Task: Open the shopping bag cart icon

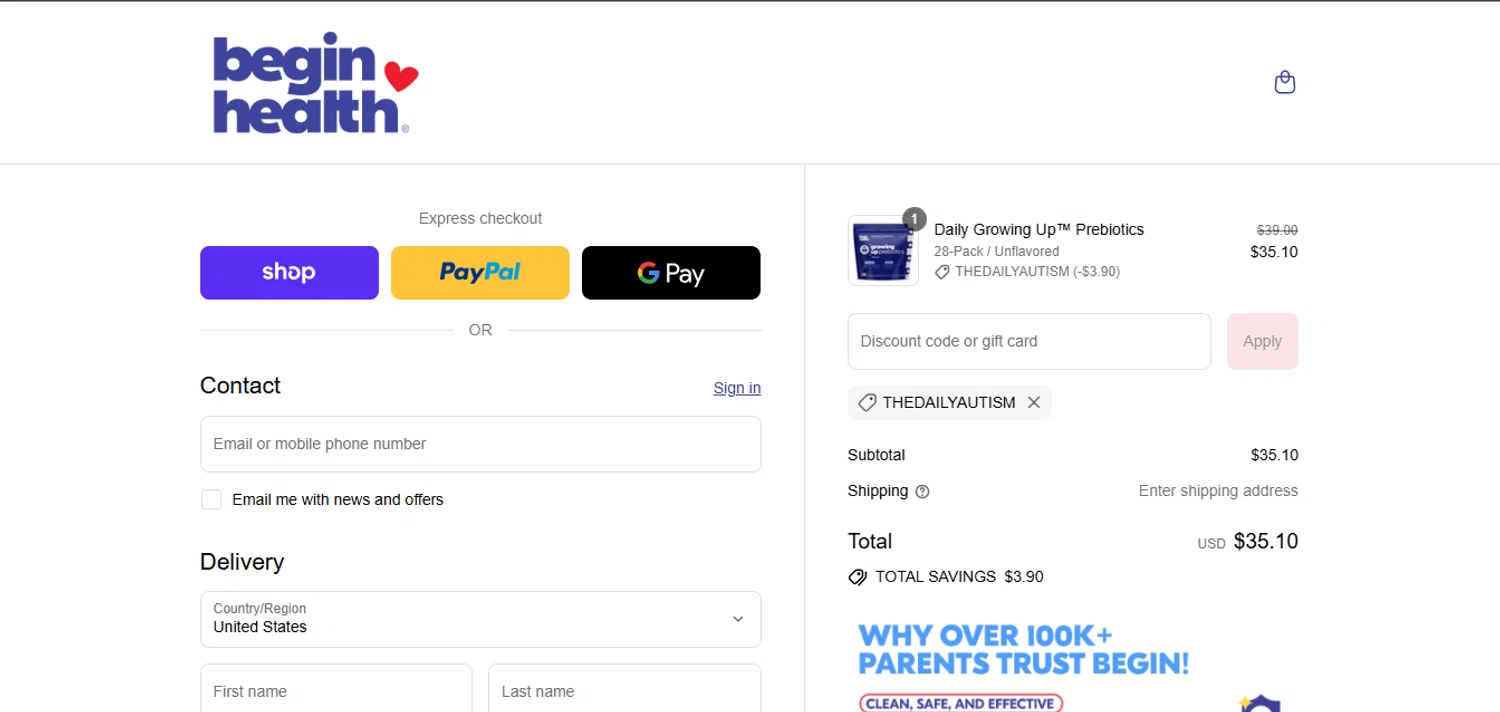Action: [x=1285, y=82]
